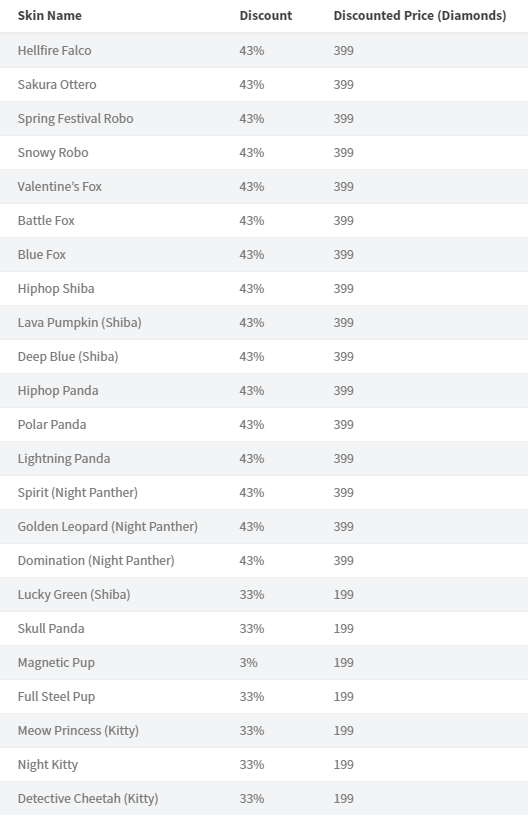Click the Discounted Price (Diamonds) header

(x=419, y=16)
